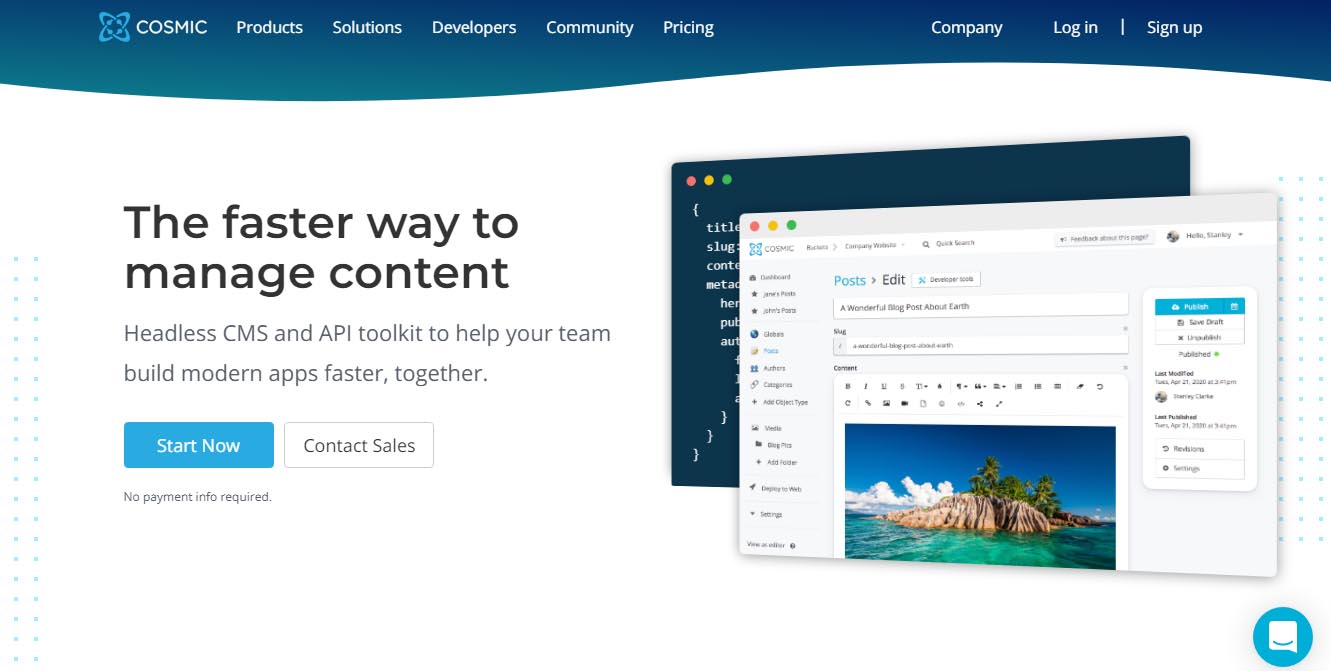Click the Contact Sales button

click(x=359, y=445)
